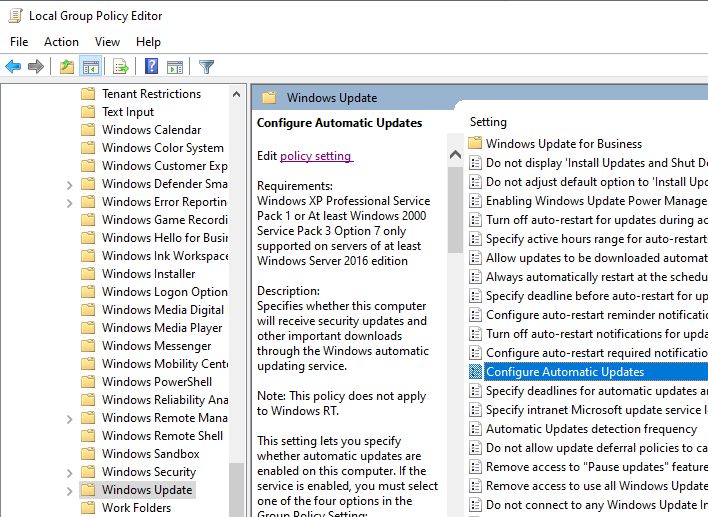Select Windows Hello for Business in tree
The width and height of the screenshot is (708, 517).
[164, 238]
